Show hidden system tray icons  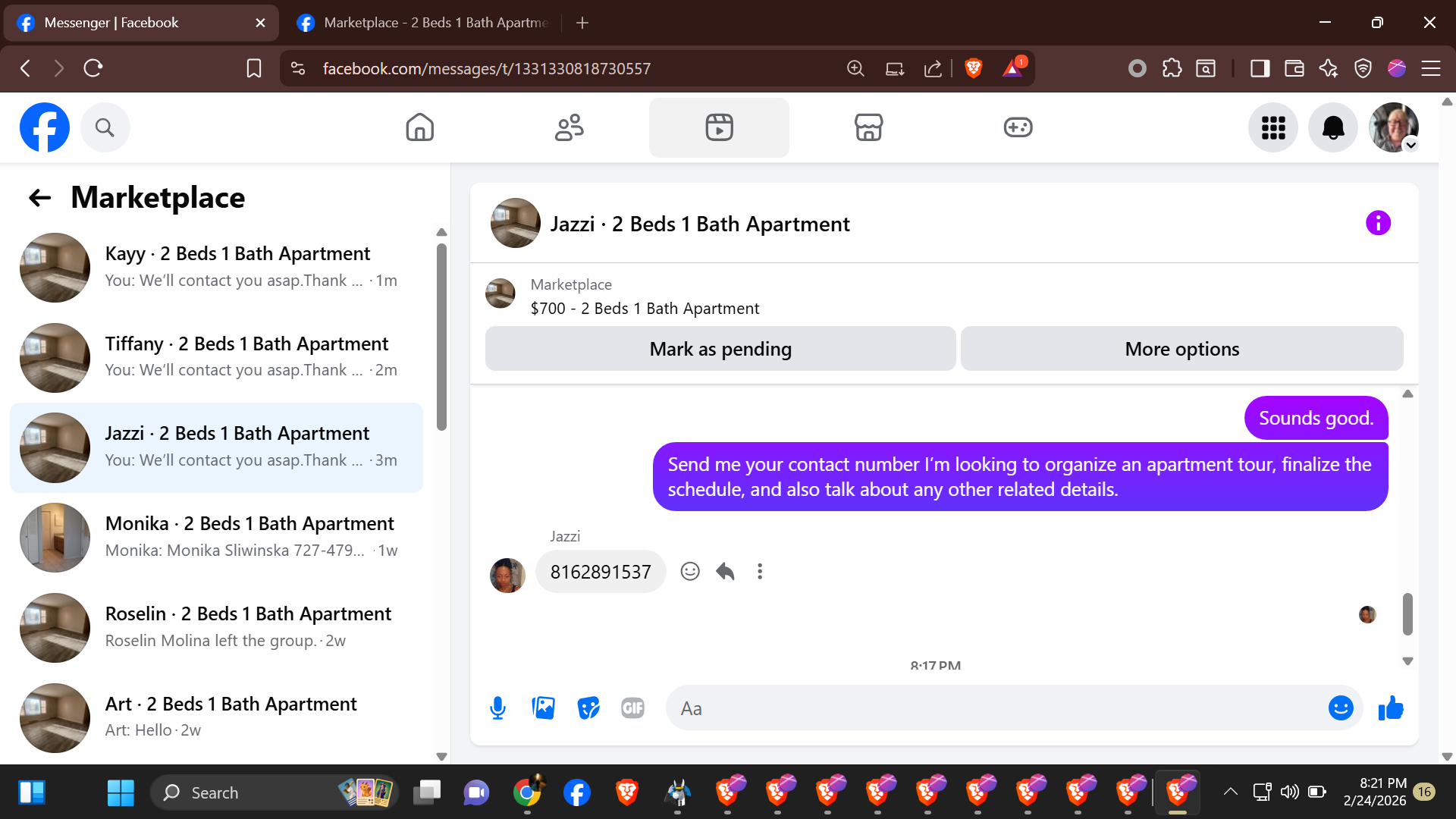pyautogui.click(x=1230, y=792)
